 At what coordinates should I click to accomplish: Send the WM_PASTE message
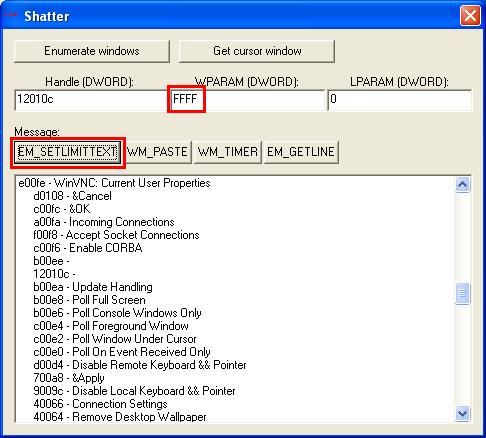[157, 152]
